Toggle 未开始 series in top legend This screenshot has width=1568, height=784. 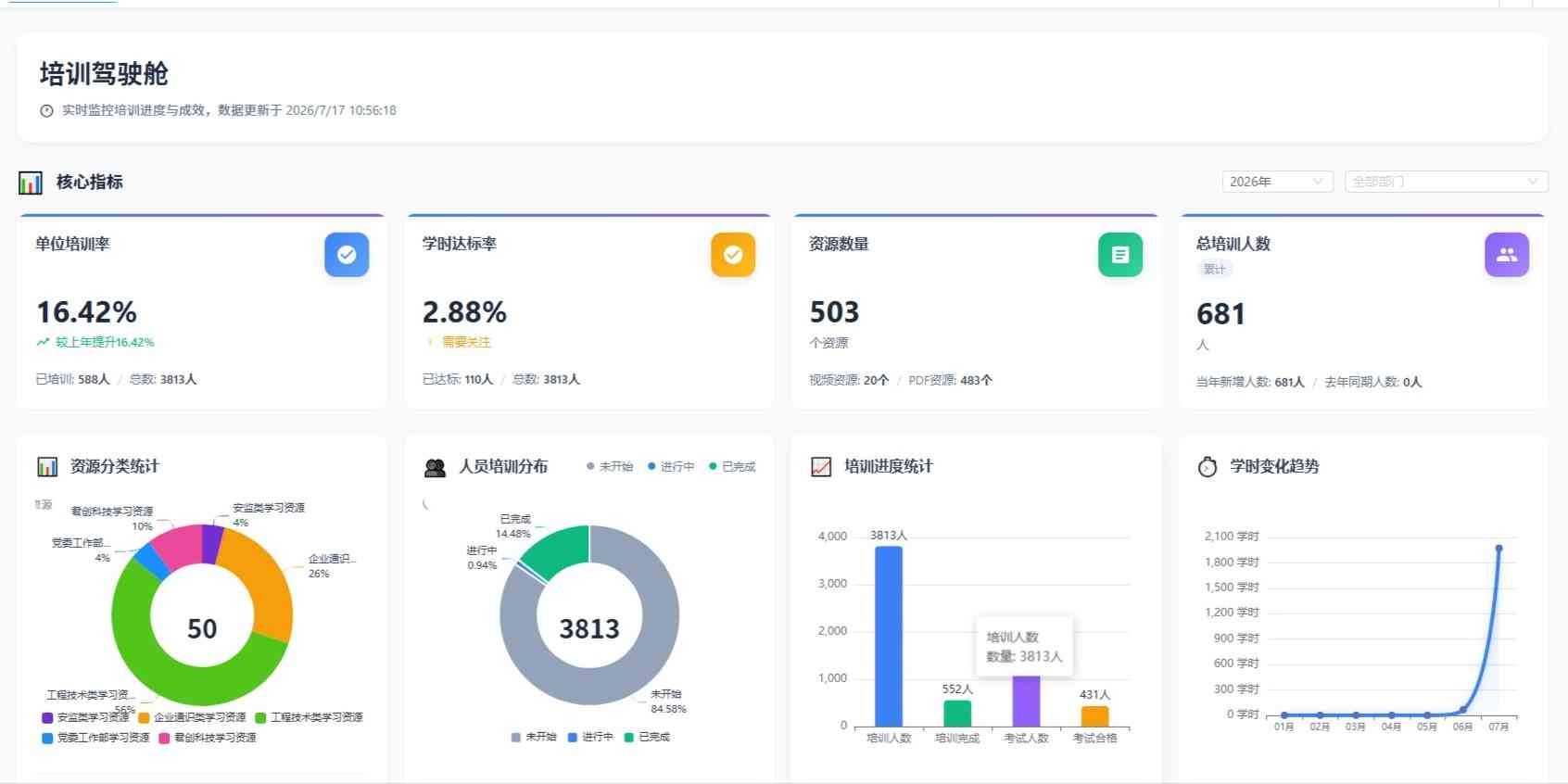coord(610,466)
